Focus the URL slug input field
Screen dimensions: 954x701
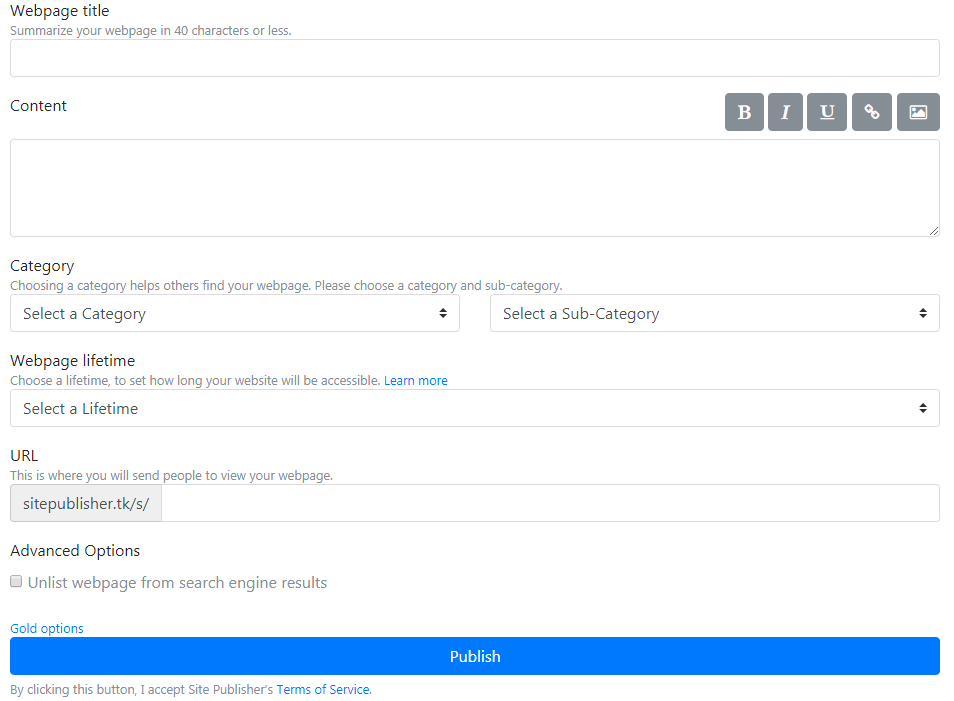click(x=550, y=503)
